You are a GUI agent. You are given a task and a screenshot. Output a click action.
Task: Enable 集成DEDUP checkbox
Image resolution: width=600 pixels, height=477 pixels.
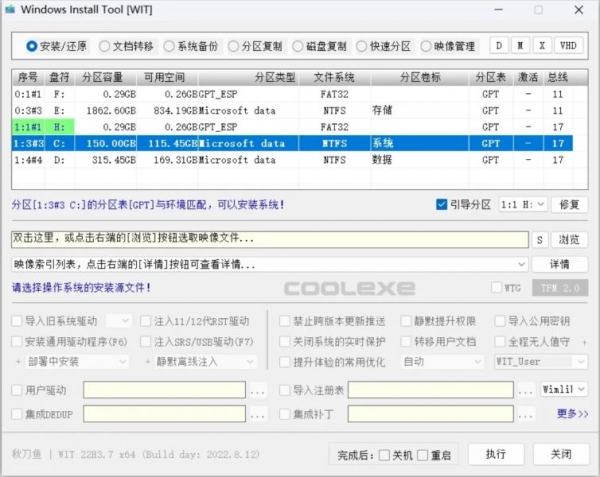(x=17, y=414)
